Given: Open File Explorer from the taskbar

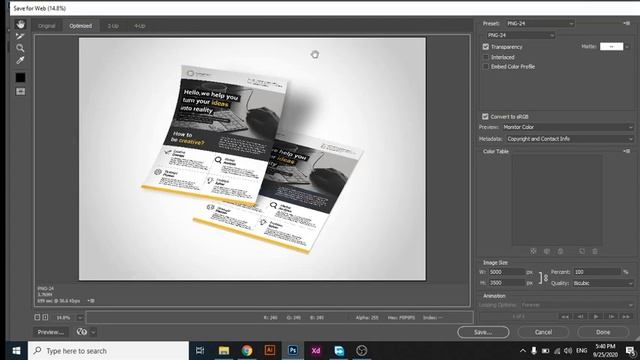Looking at the screenshot, I should [x=224, y=351].
